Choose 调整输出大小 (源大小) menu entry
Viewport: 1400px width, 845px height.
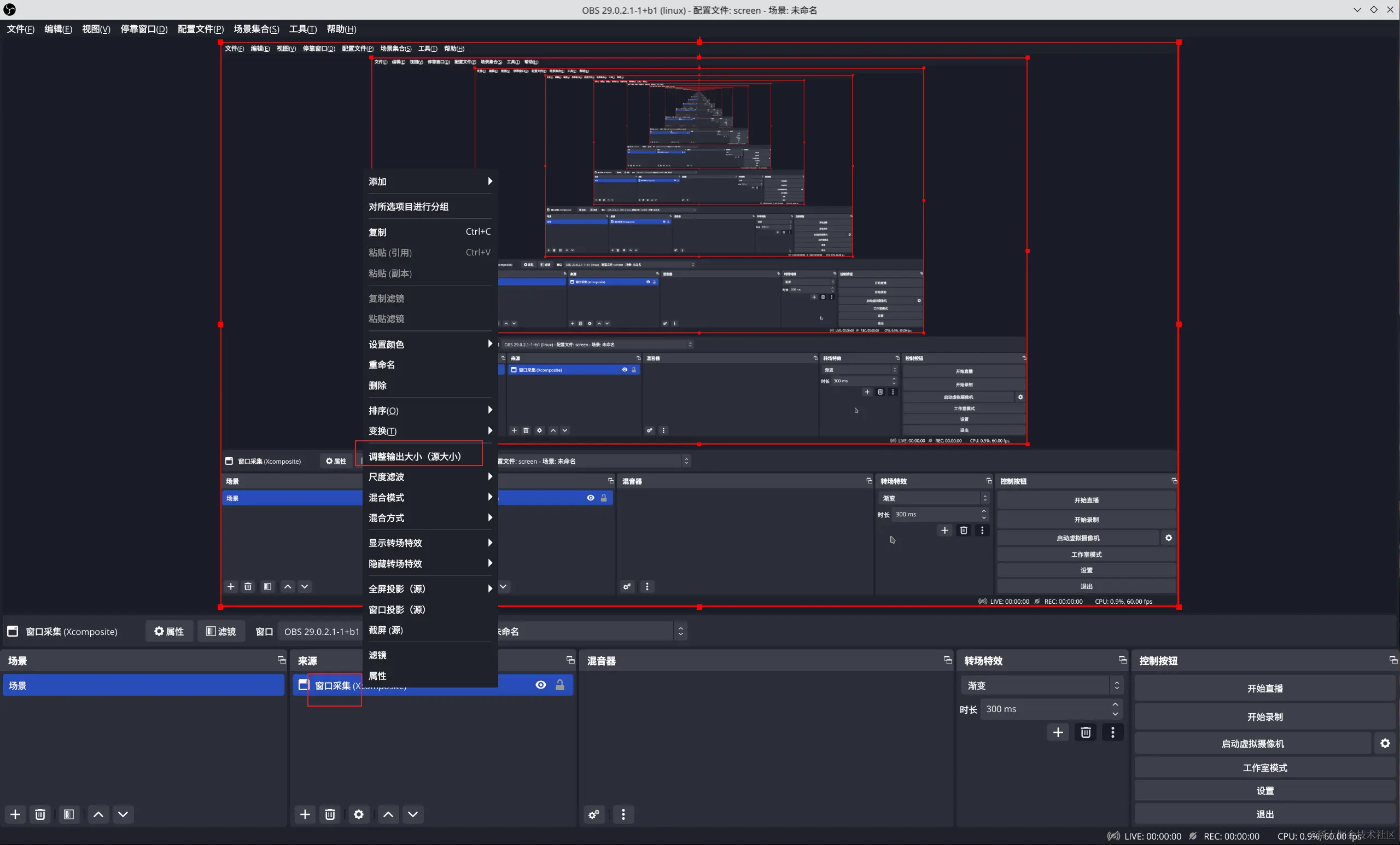tap(415, 456)
